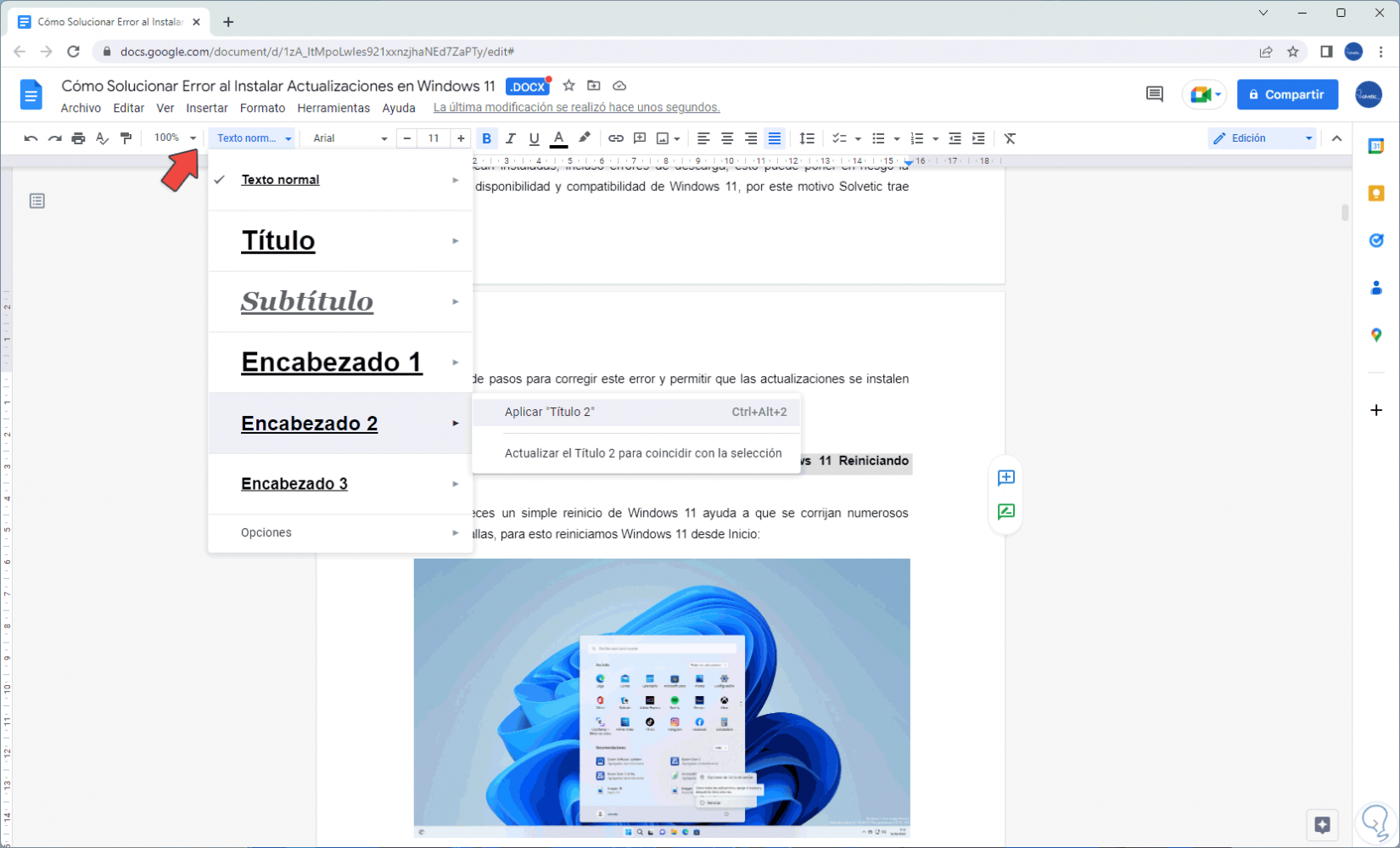The width and height of the screenshot is (1400, 848).
Task: Select the Paint format roller icon
Action: tap(126, 138)
